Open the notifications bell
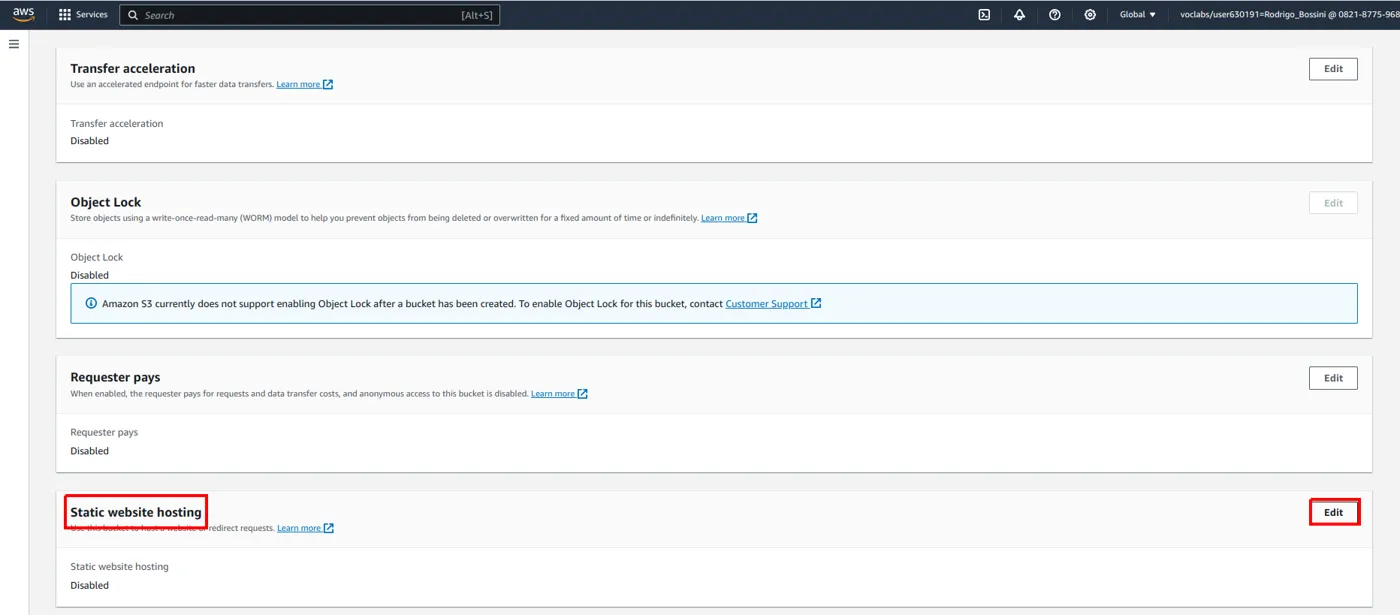Image resolution: width=1400 pixels, height=615 pixels. (x=1019, y=15)
